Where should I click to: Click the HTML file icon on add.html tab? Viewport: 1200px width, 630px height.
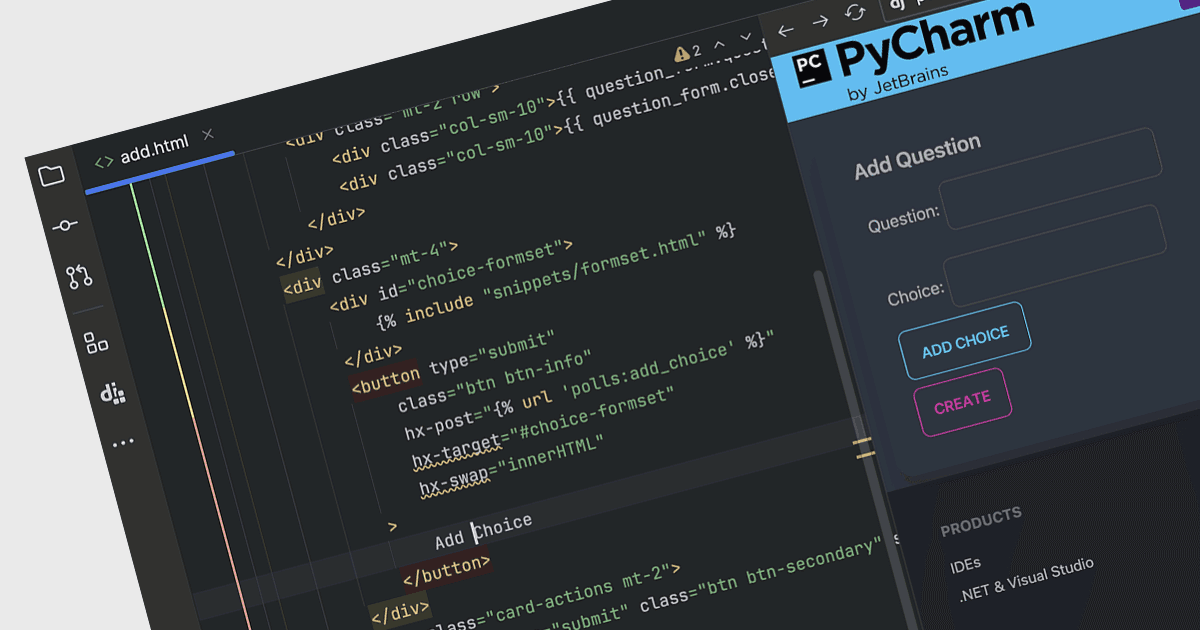(103, 161)
